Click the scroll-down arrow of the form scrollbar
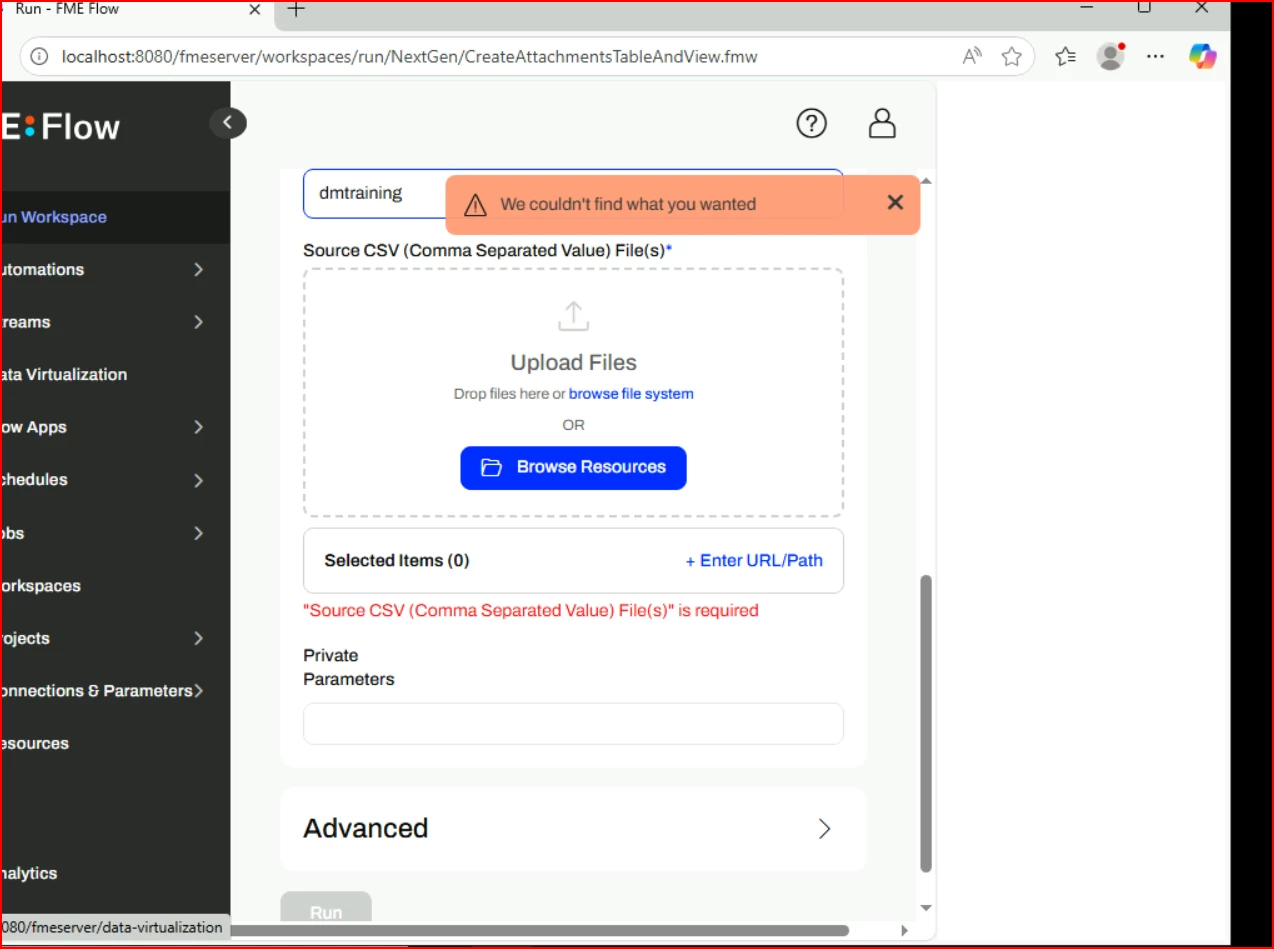The image size is (1274, 949). click(925, 908)
